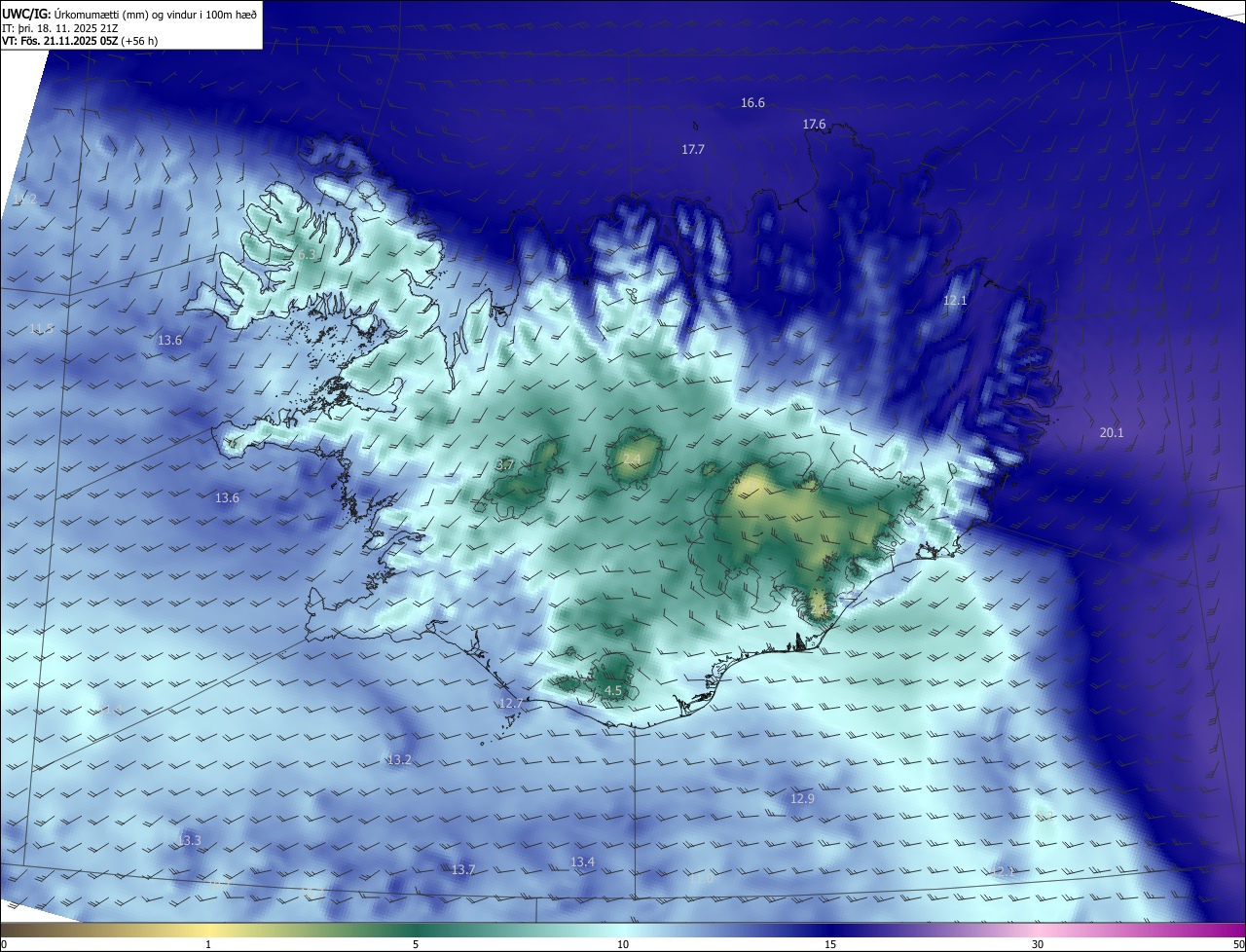Click the 15 tick on the color scale
1246x952 pixels.
[830, 944]
